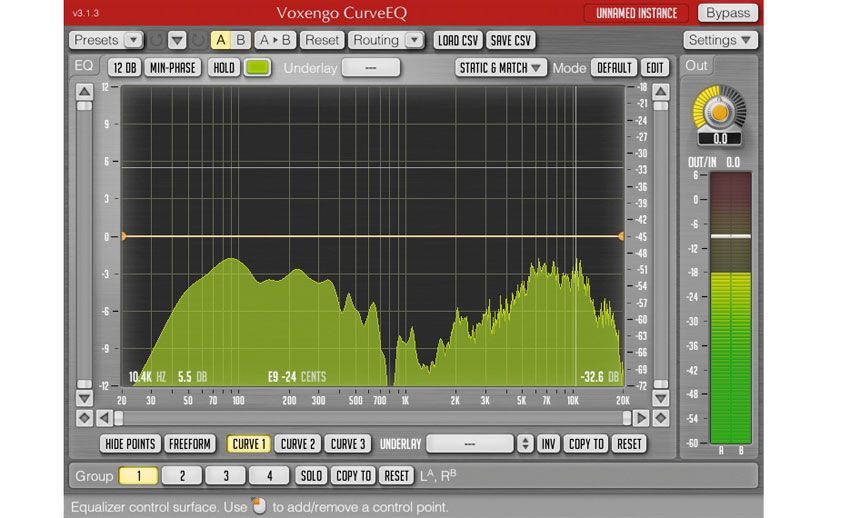Click the Out gain knob

[719, 112]
